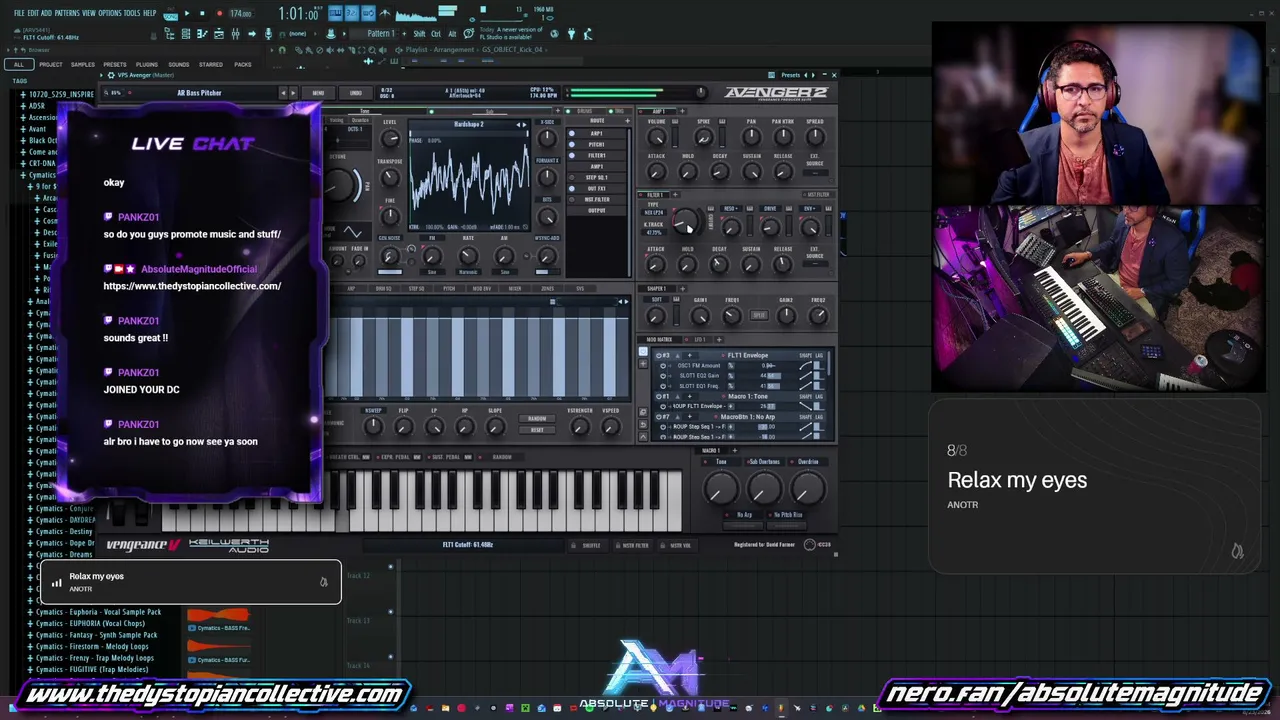This screenshot has height=720, width=1280.
Task: Open the ENV dropdown in Filter 1
Action: (810, 209)
